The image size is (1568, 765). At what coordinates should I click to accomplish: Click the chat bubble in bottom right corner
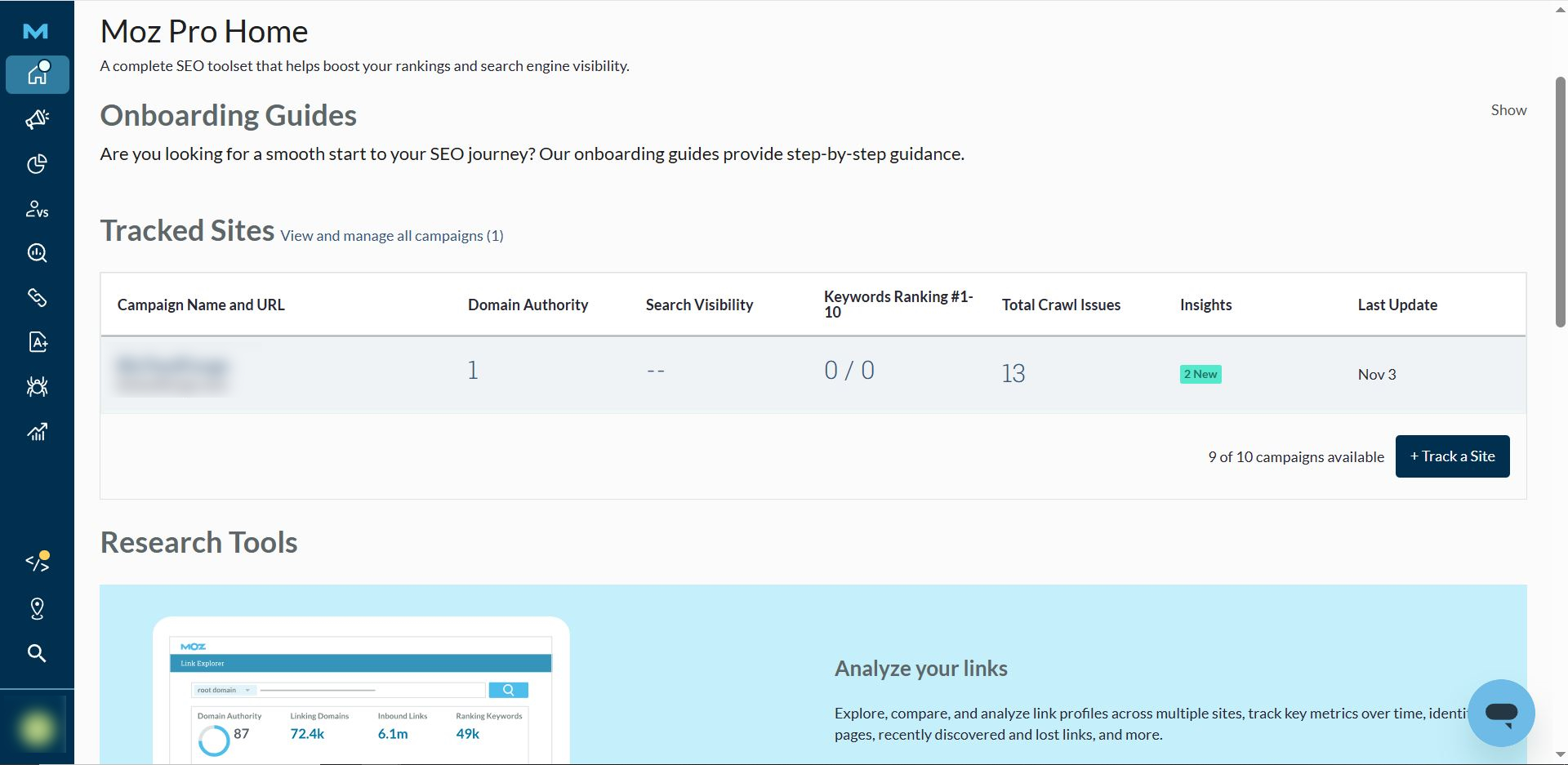(1501, 713)
